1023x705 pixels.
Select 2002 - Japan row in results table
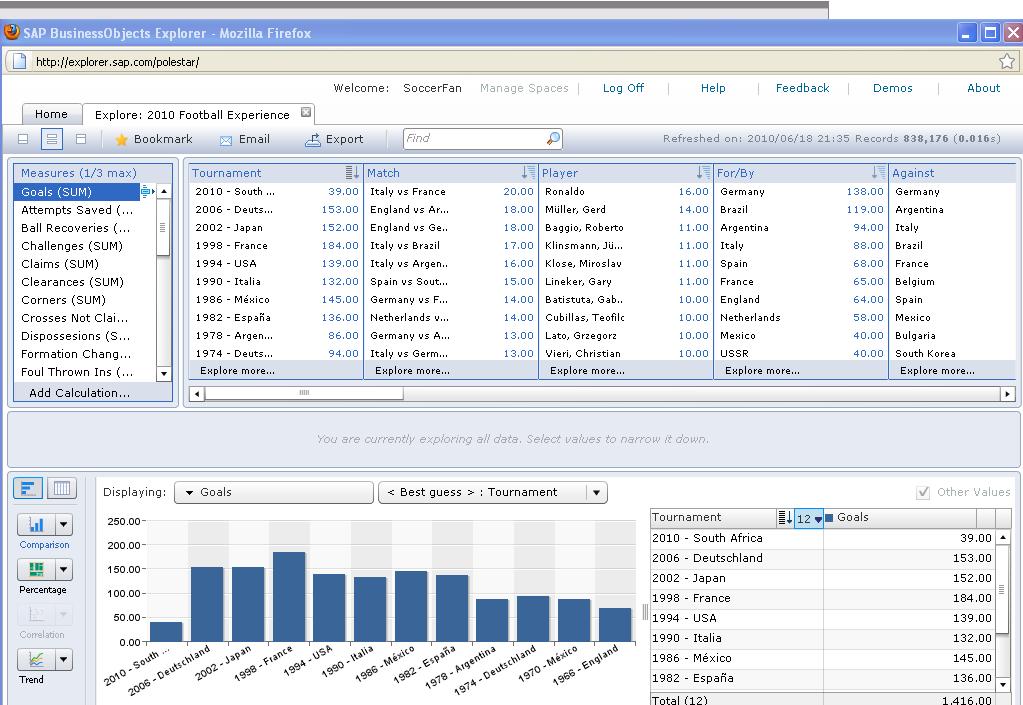click(x=822, y=578)
